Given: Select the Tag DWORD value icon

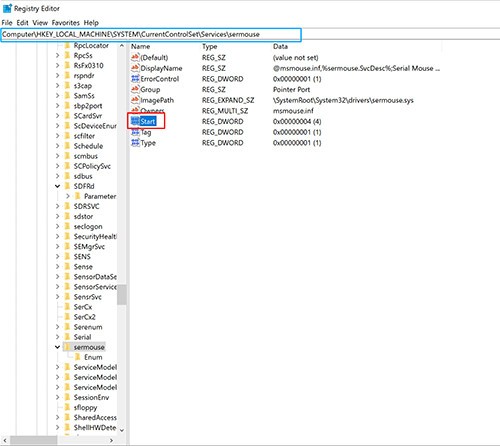Looking at the screenshot, I should click(x=135, y=132).
